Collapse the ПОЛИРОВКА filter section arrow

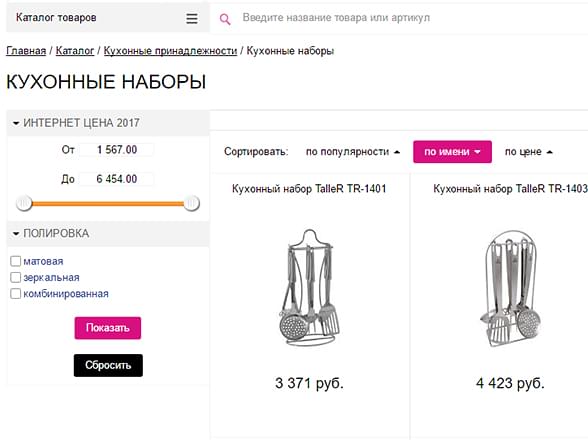[16, 234]
